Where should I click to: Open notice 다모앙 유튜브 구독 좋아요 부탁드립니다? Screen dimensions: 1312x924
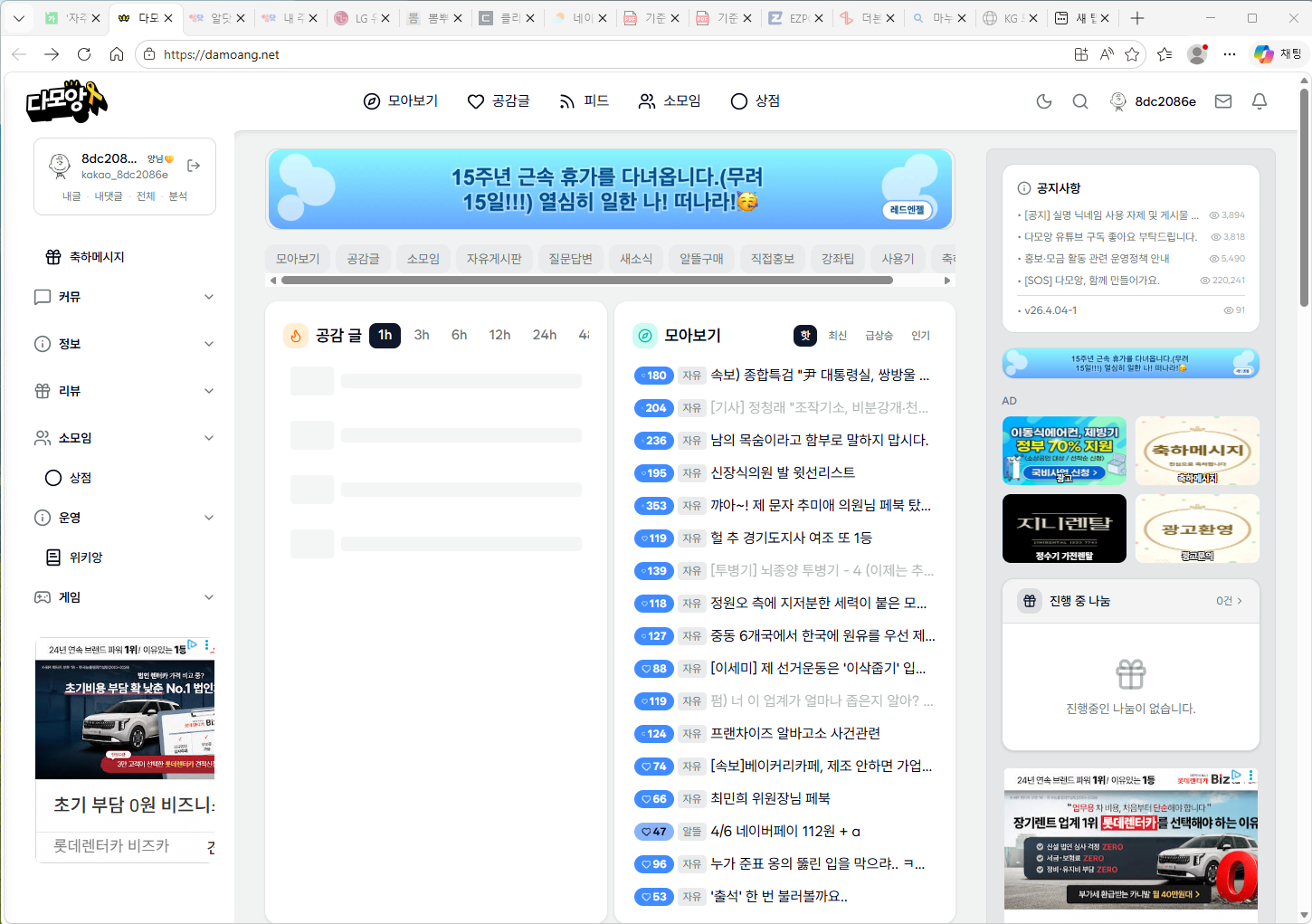click(x=1110, y=237)
